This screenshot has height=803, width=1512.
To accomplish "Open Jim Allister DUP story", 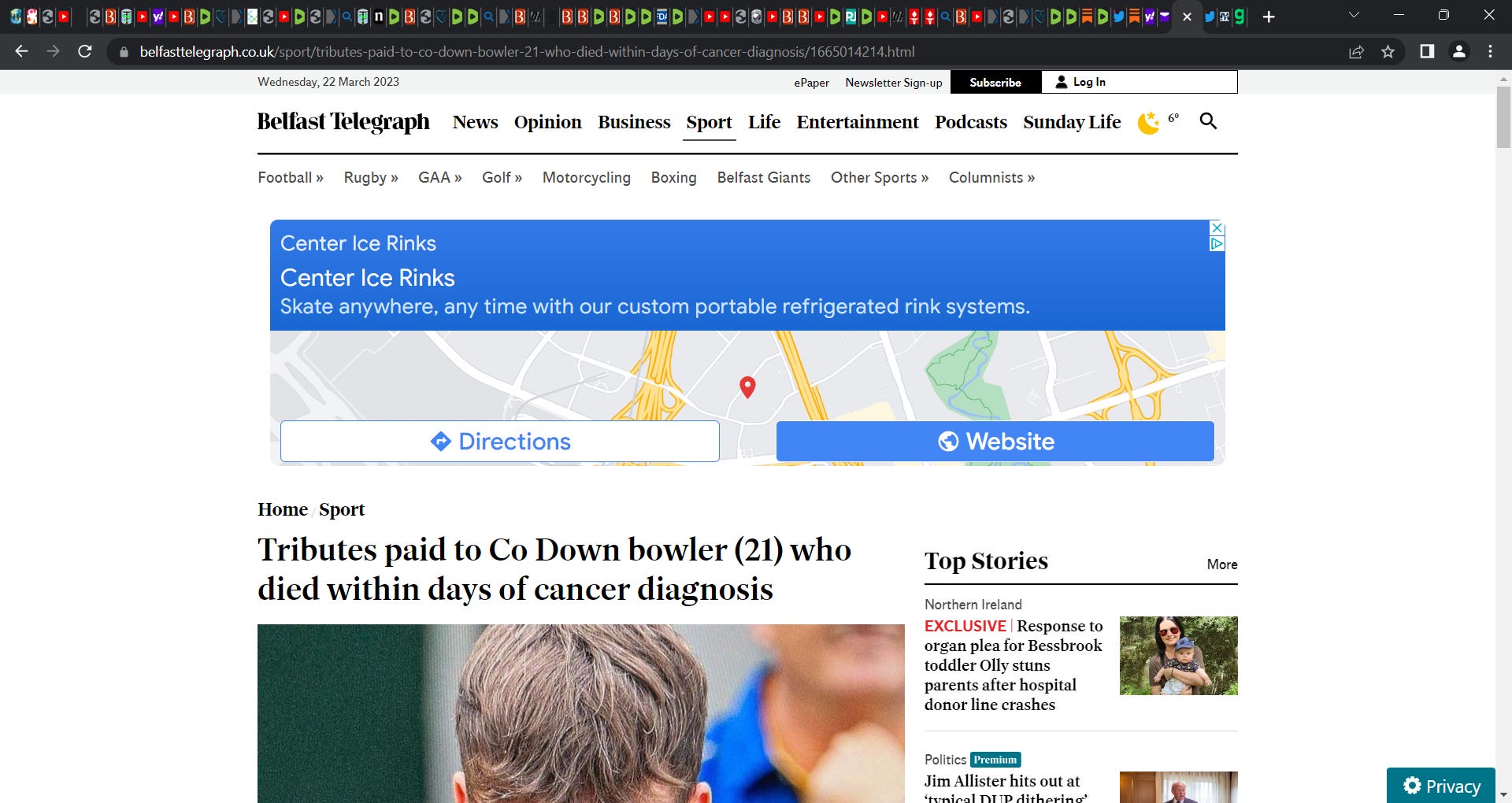I will [x=1006, y=789].
